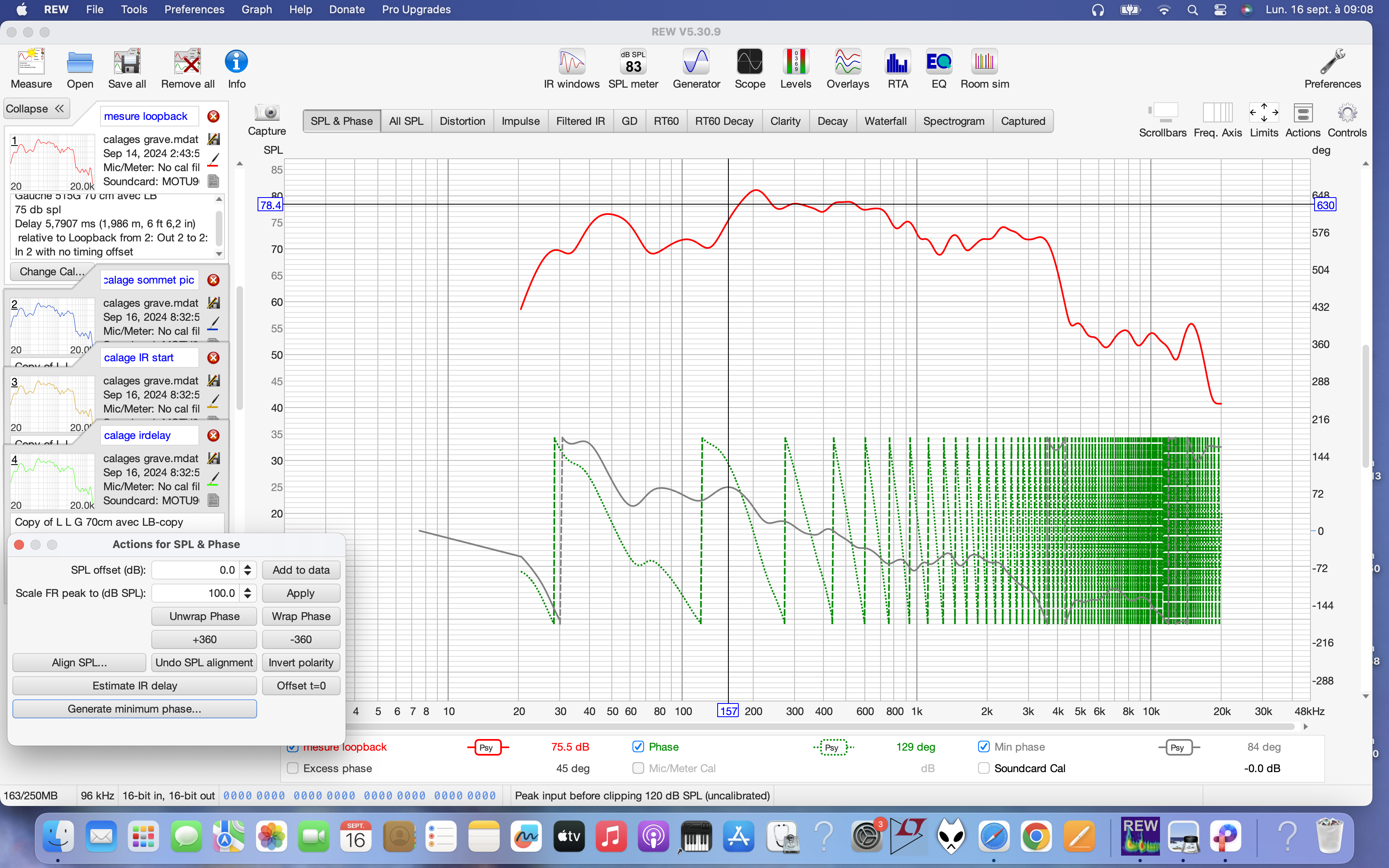The height and width of the screenshot is (868, 1389).
Task: Click notes box scroll-up arrow
Action: click(x=219, y=199)
